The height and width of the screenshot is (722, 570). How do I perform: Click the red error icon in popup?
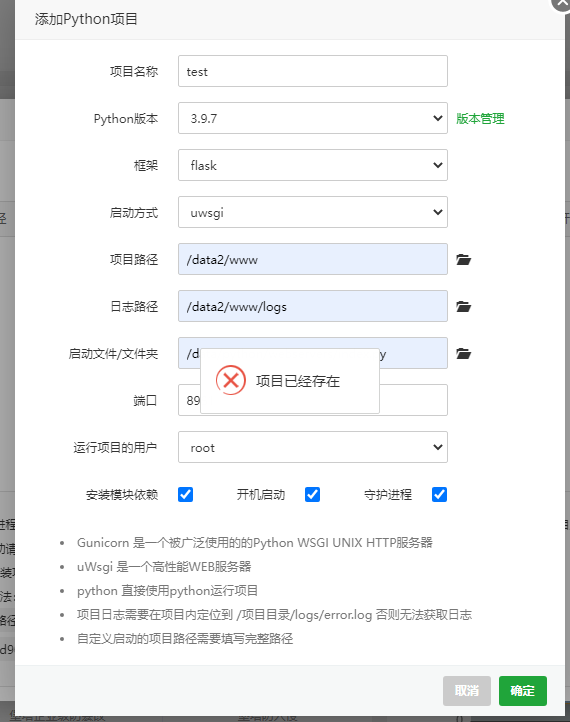click(231, 380)
